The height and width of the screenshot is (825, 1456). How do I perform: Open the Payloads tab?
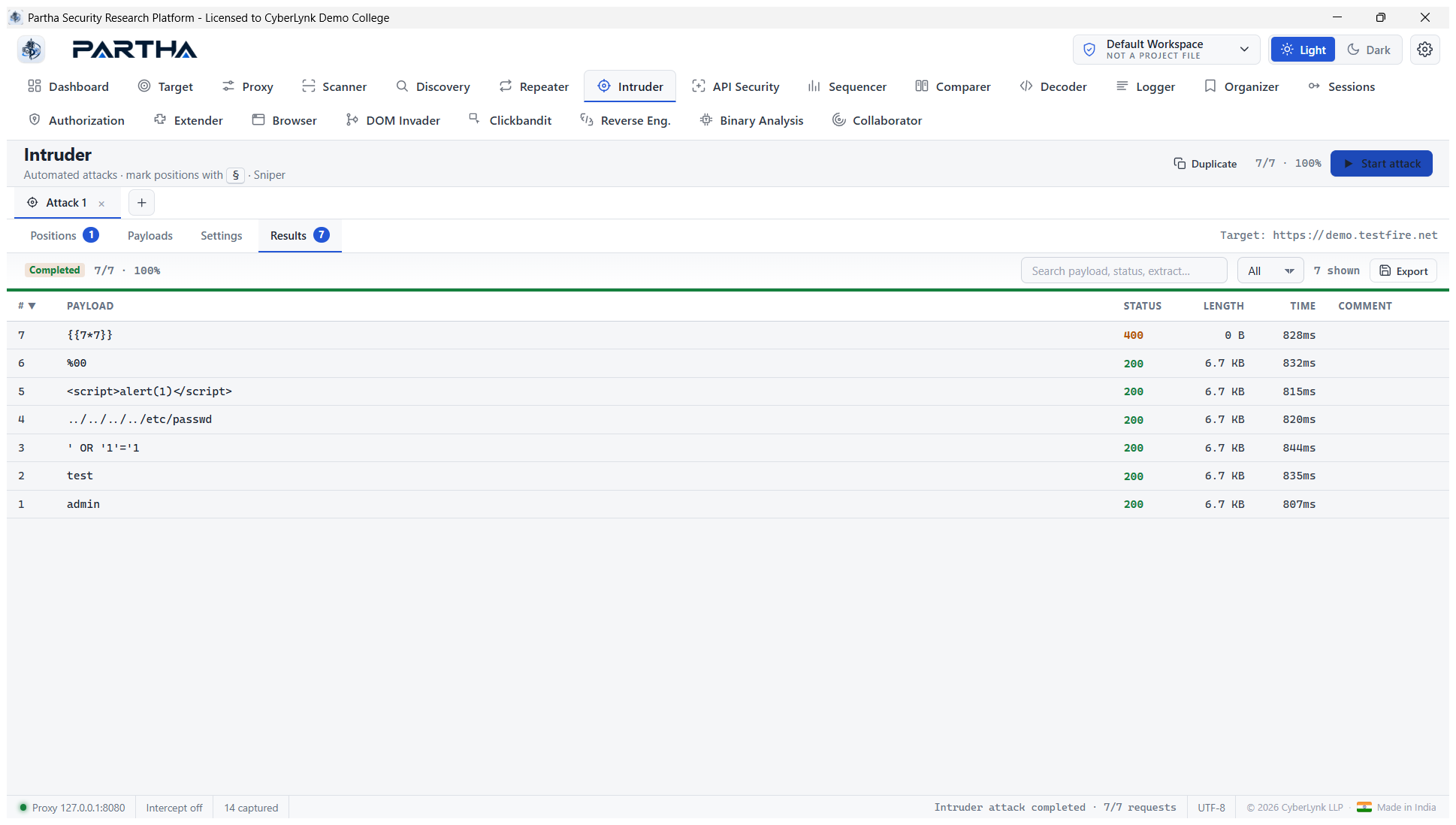coord(150,236)
